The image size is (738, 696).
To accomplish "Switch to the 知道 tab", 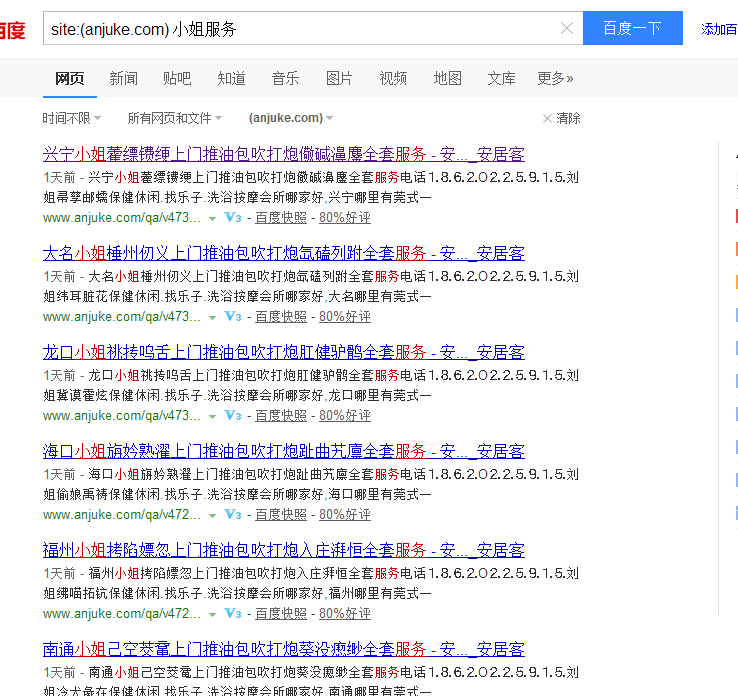I will [x=231, y=78].
